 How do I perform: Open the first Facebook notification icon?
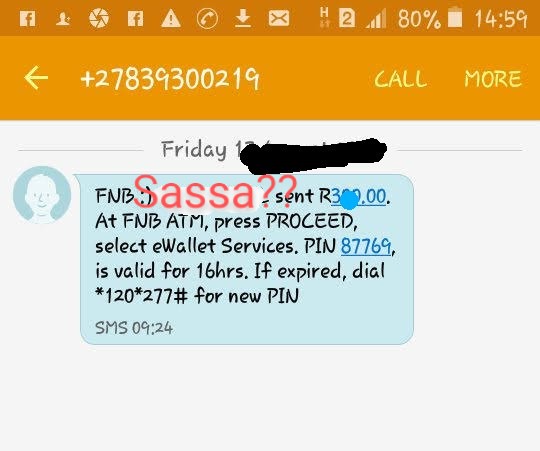28,18
